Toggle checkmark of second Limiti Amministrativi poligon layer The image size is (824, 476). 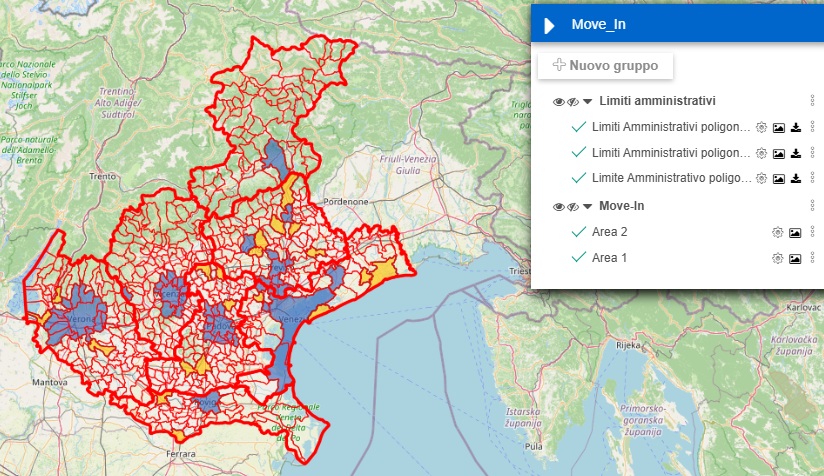pos(579,153)
